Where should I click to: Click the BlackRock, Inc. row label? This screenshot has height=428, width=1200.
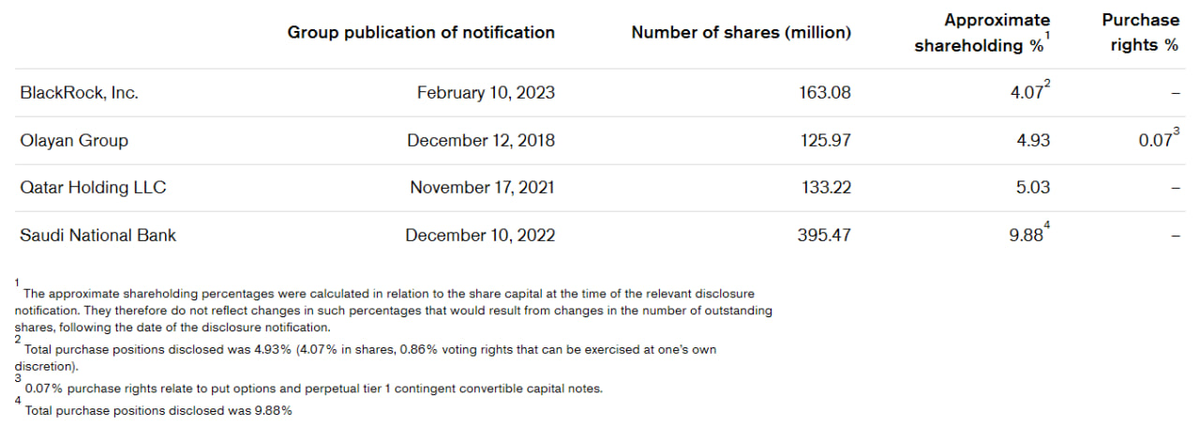(79, 93)
